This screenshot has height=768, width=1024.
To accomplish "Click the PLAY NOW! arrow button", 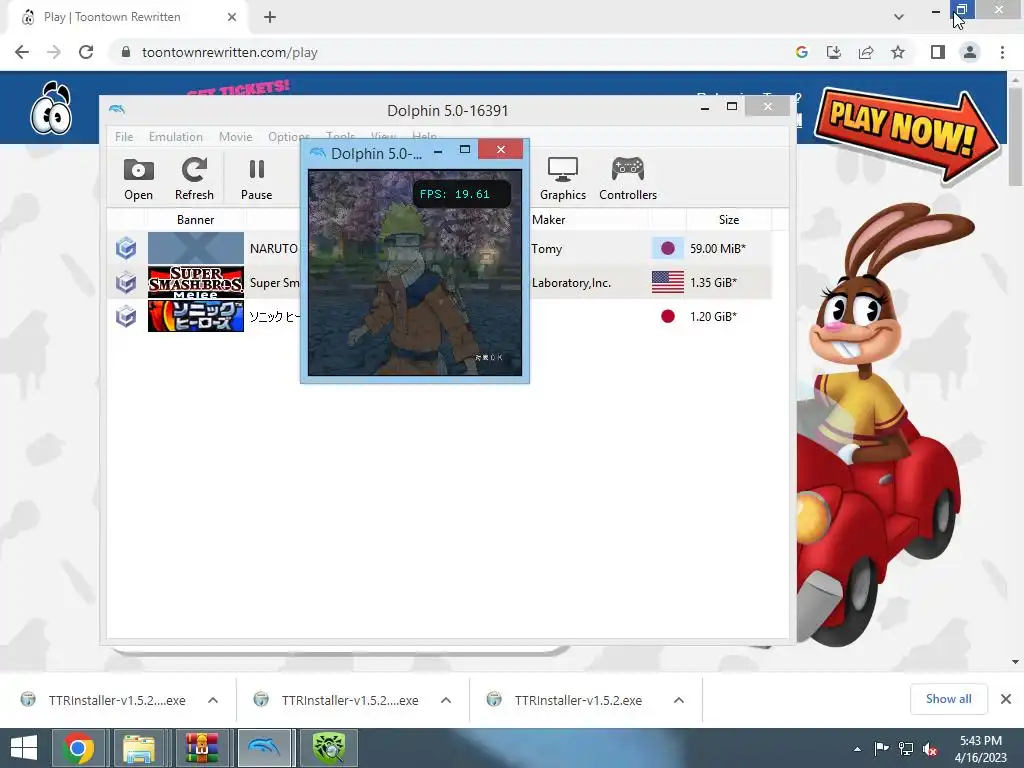I will click(x=906, y=136).
